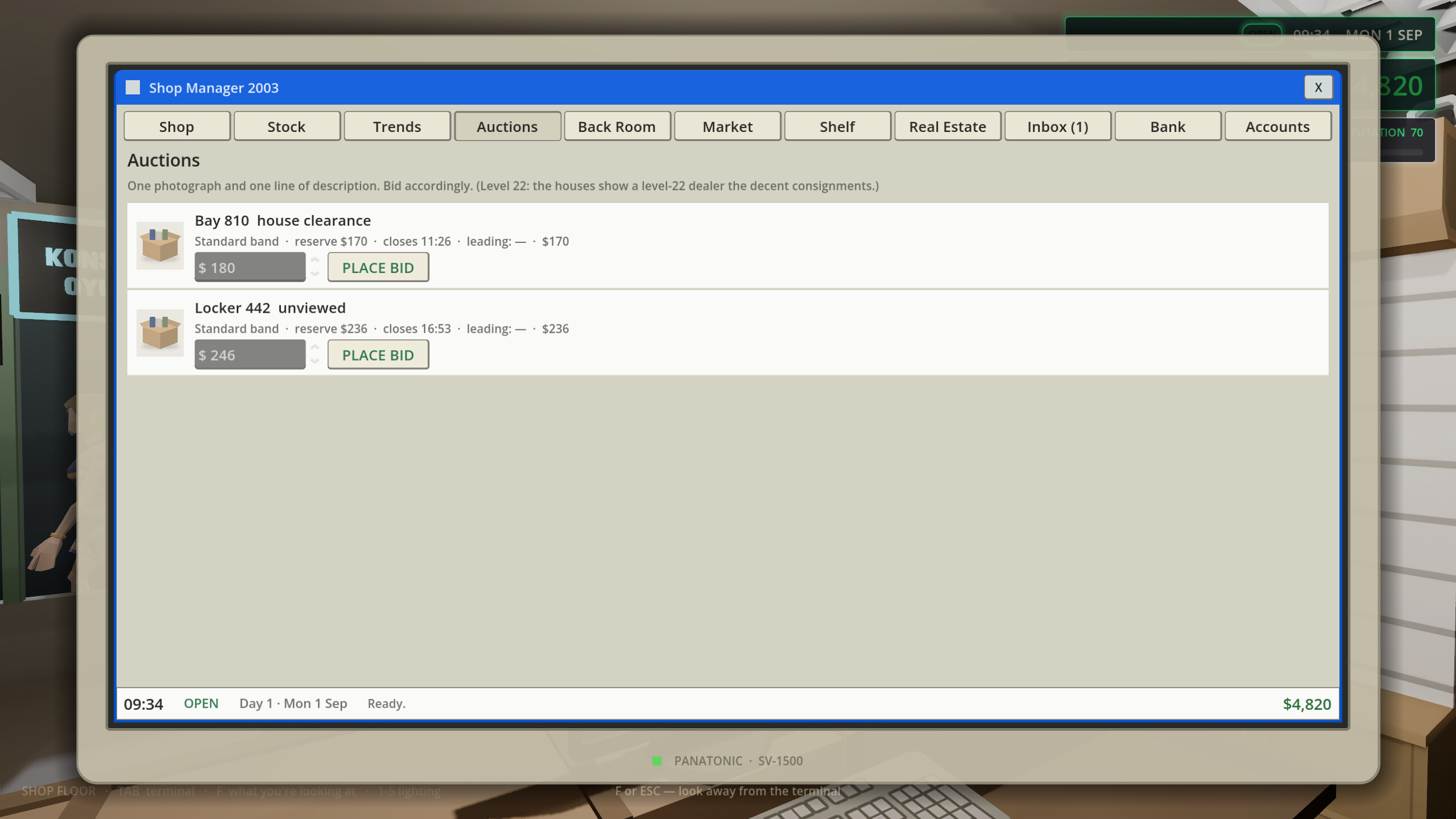
Task: Switch to the Shop tab
Action: point(177,126)
